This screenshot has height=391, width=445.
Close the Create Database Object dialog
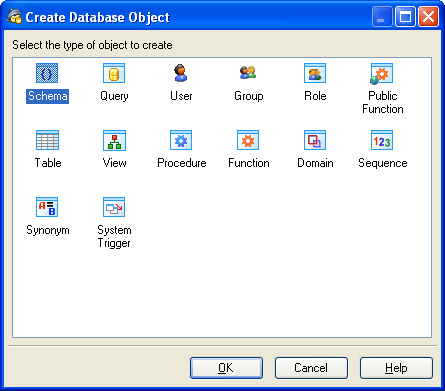428,17
